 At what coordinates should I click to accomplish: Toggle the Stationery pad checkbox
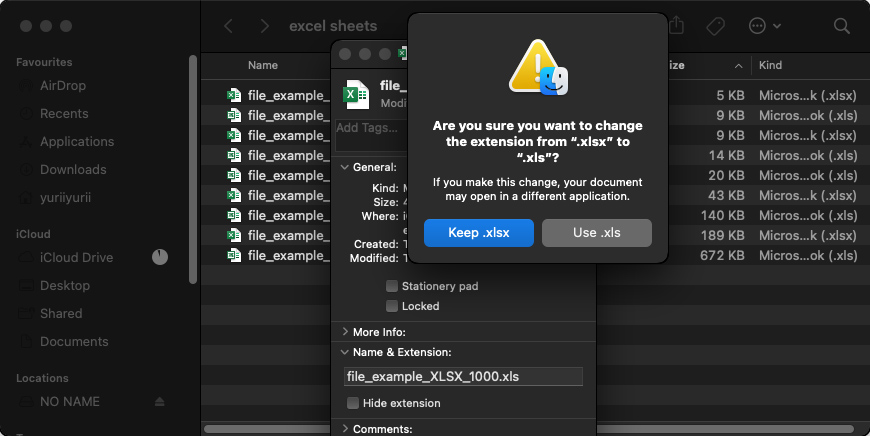(392, 286)
